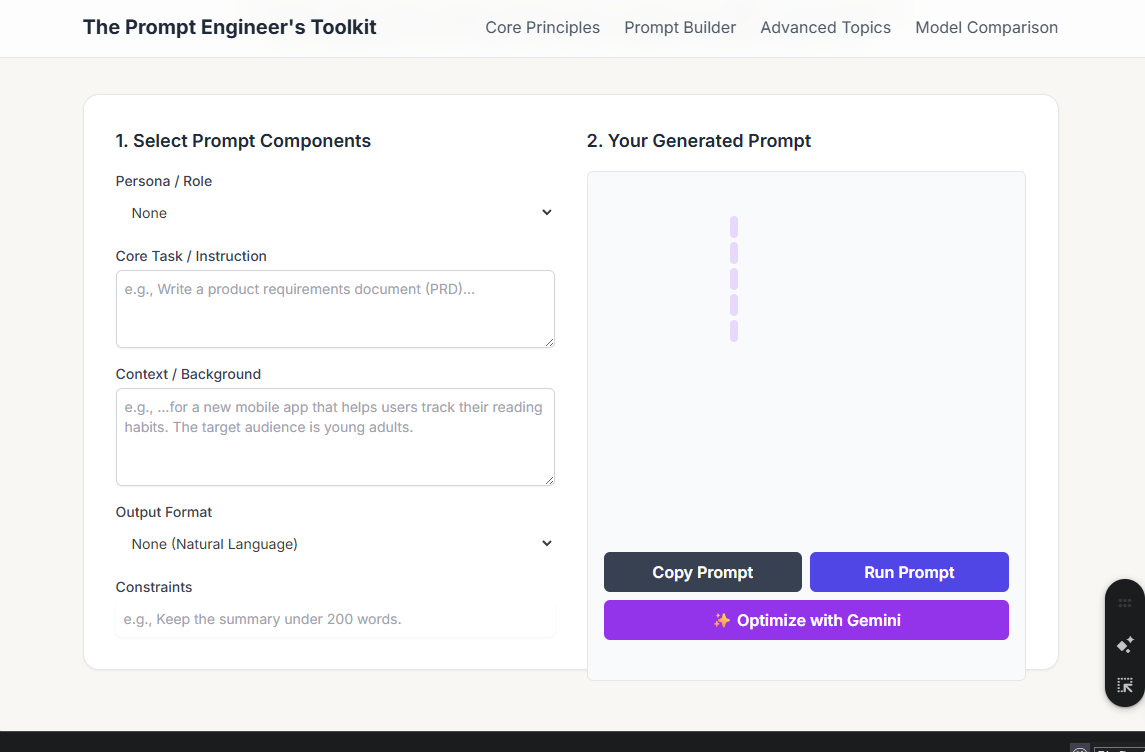Expand the Persona / Role dropdown

tap(335, 213)
